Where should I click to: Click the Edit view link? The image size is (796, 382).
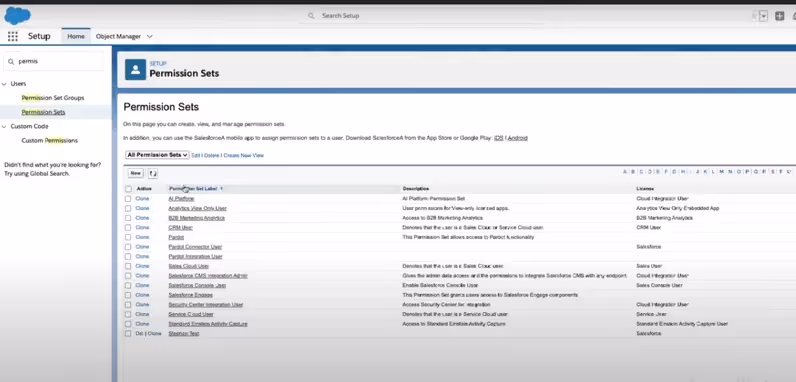click(x=195, y=155)
